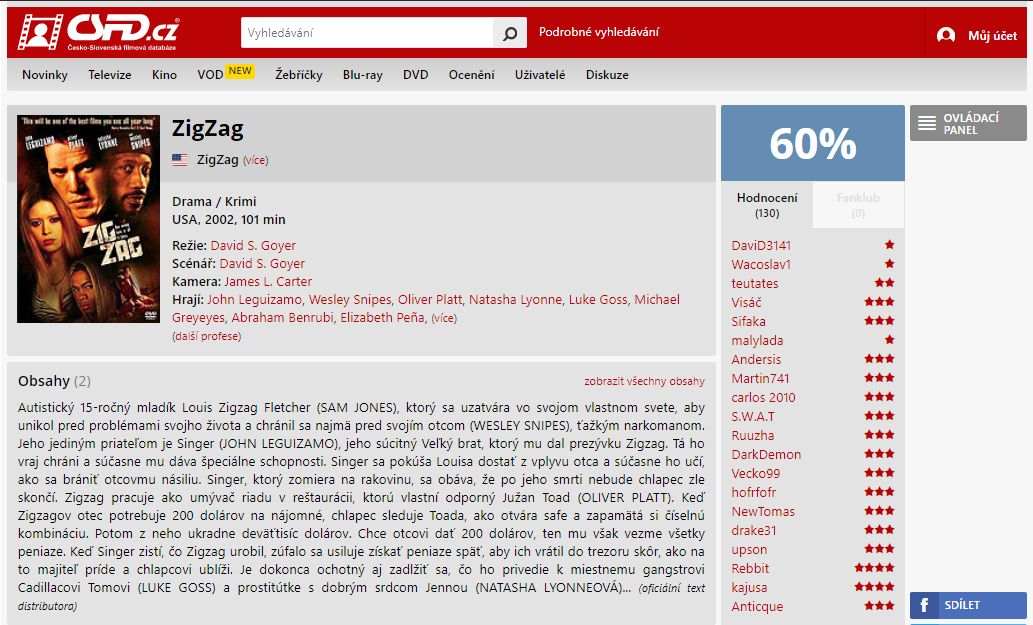Open actor Abraham Benrubi page

[x=282, y=317]
